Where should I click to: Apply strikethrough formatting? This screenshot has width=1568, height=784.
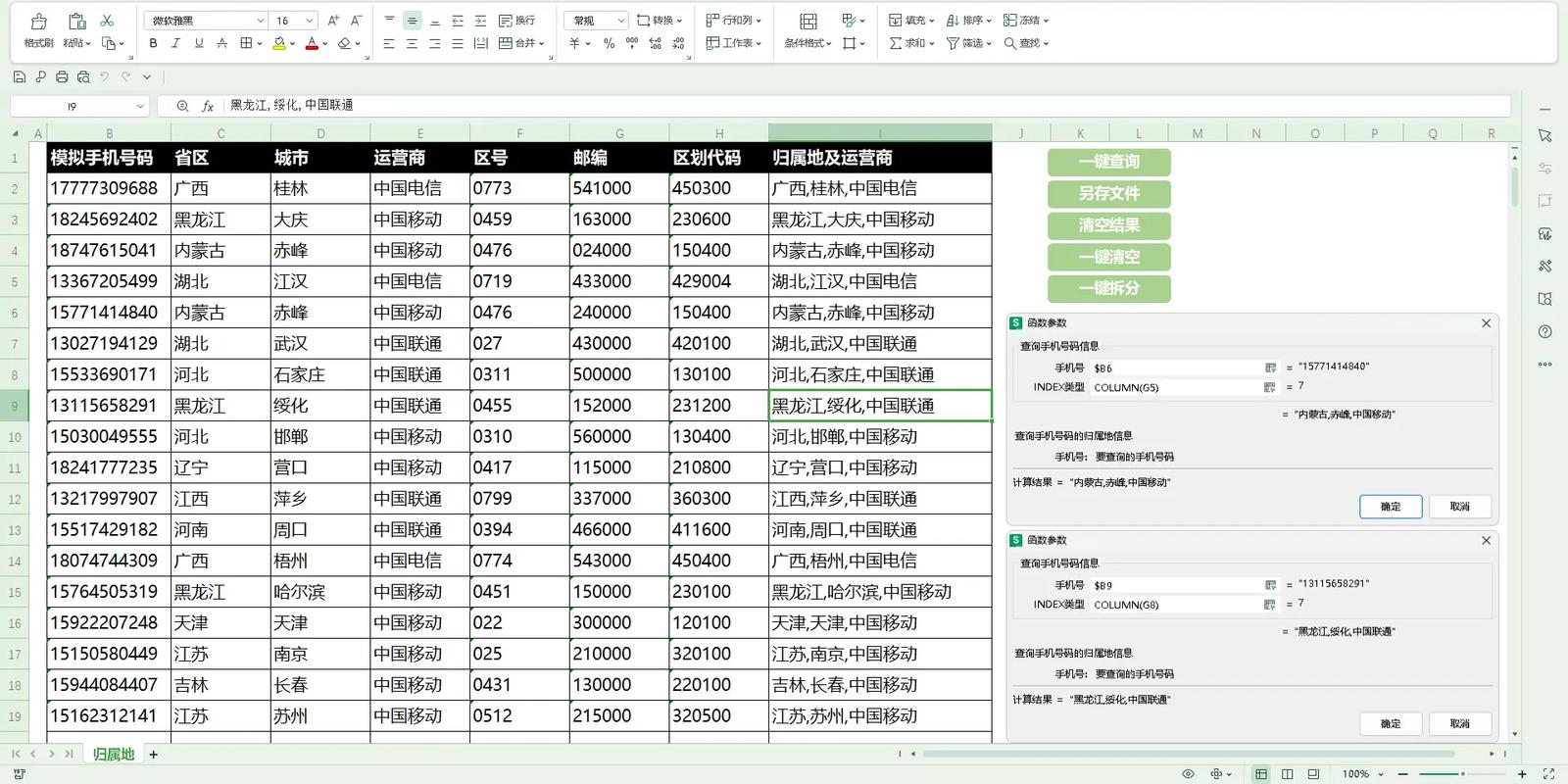pos(222,43)
